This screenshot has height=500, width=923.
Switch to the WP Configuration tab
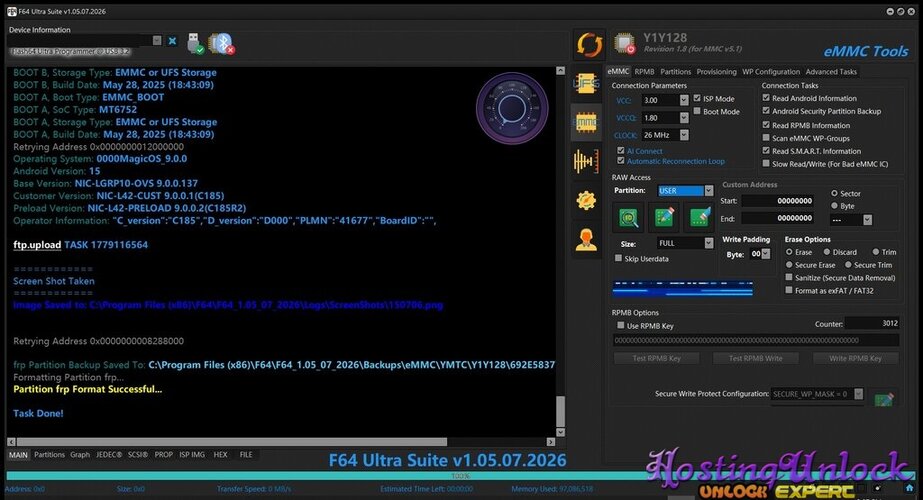click(x=771, y=71)
